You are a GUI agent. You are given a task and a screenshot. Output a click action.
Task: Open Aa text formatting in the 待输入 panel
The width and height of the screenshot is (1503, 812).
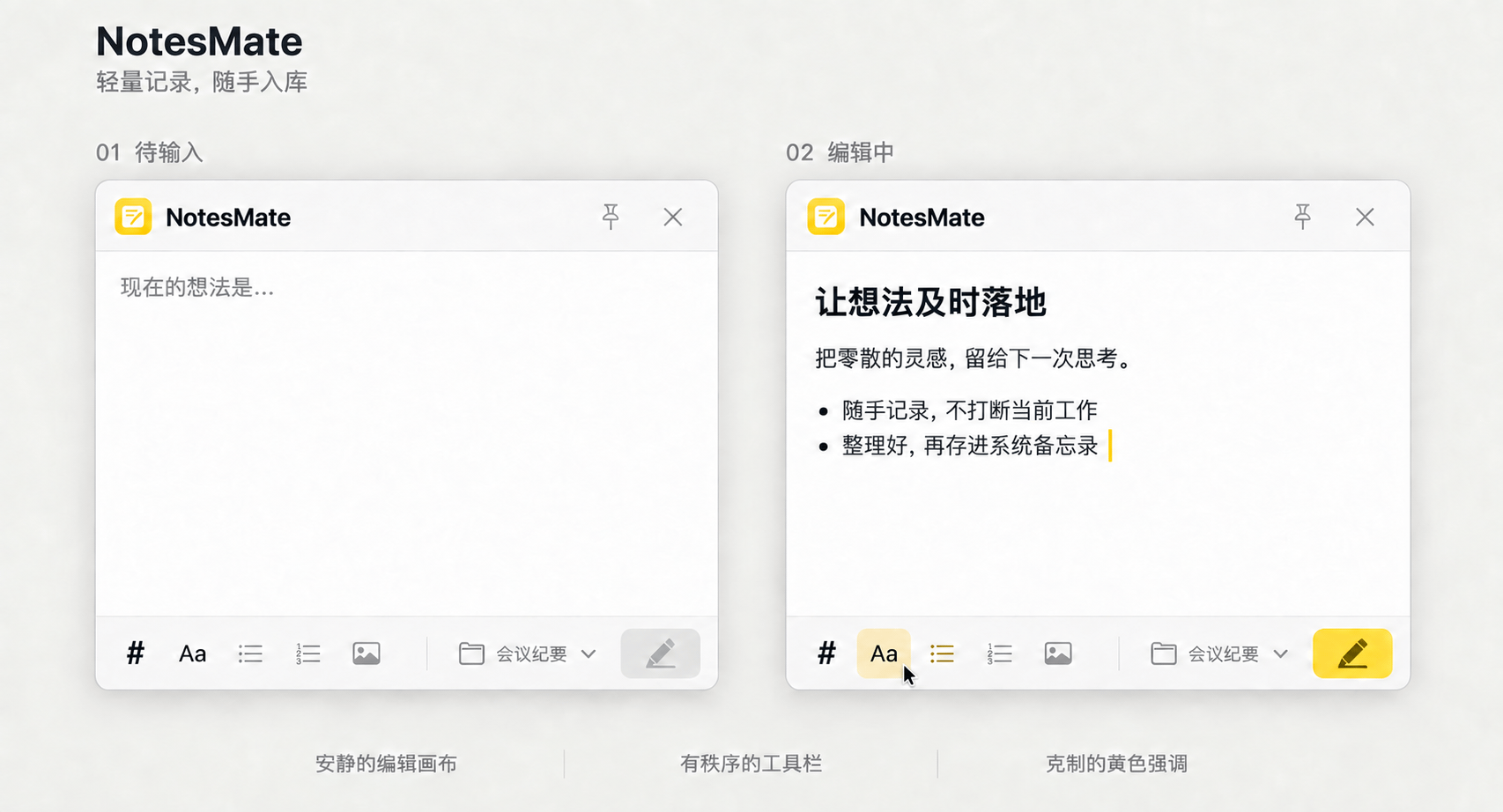click(x=192, y=653)
